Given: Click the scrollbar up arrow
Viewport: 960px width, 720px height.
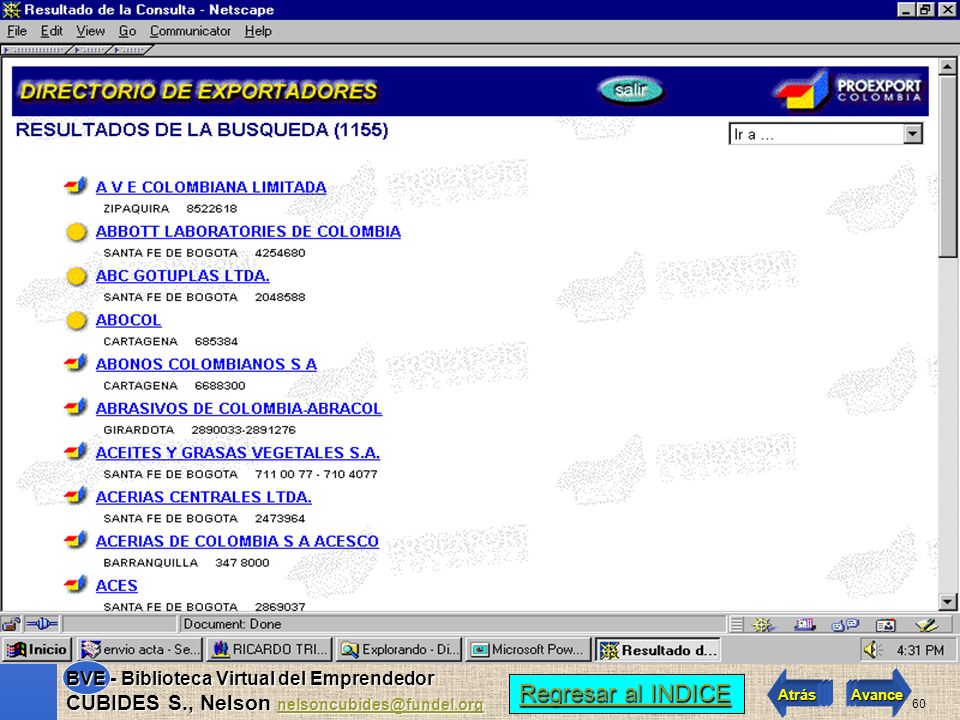Looking at the screenshot, I should point(947,66).
